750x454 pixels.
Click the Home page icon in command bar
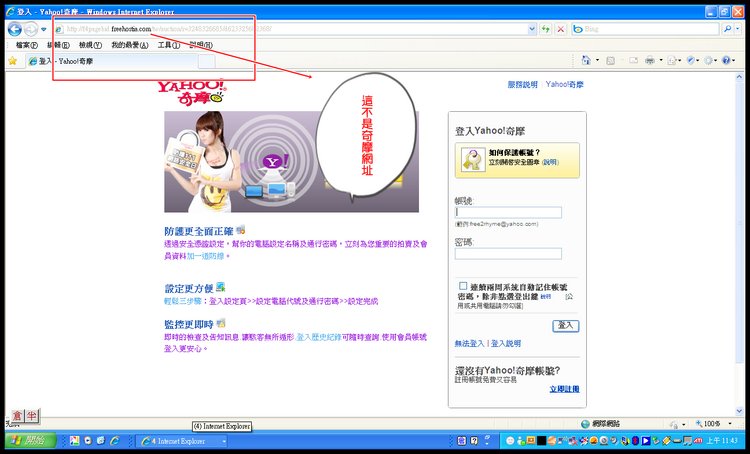586,60
